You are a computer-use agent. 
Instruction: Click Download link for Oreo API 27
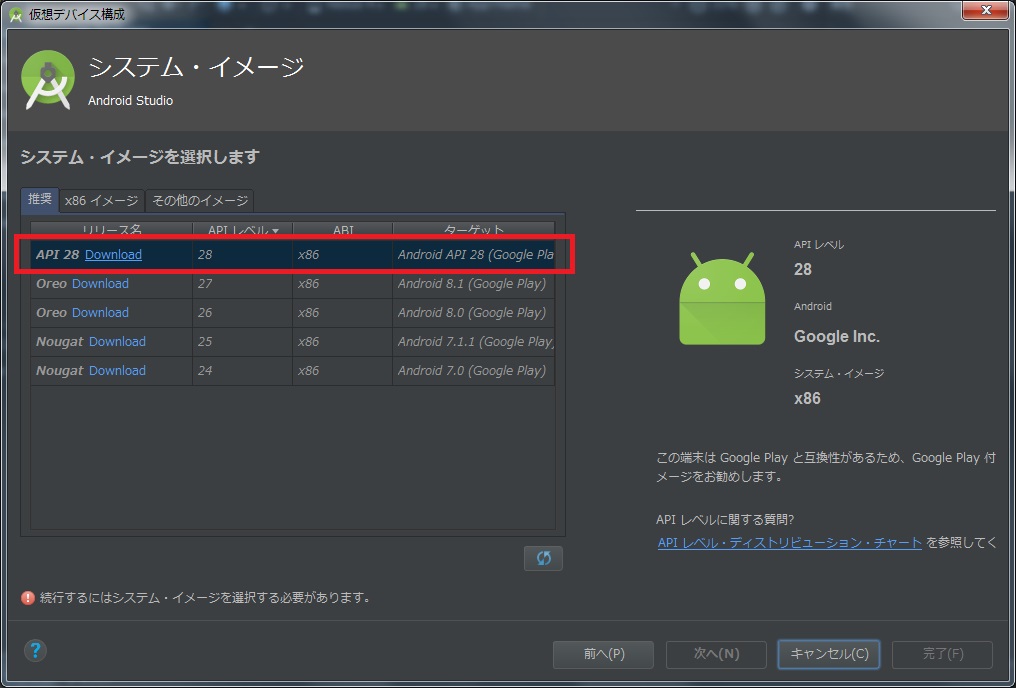(100, 284)
